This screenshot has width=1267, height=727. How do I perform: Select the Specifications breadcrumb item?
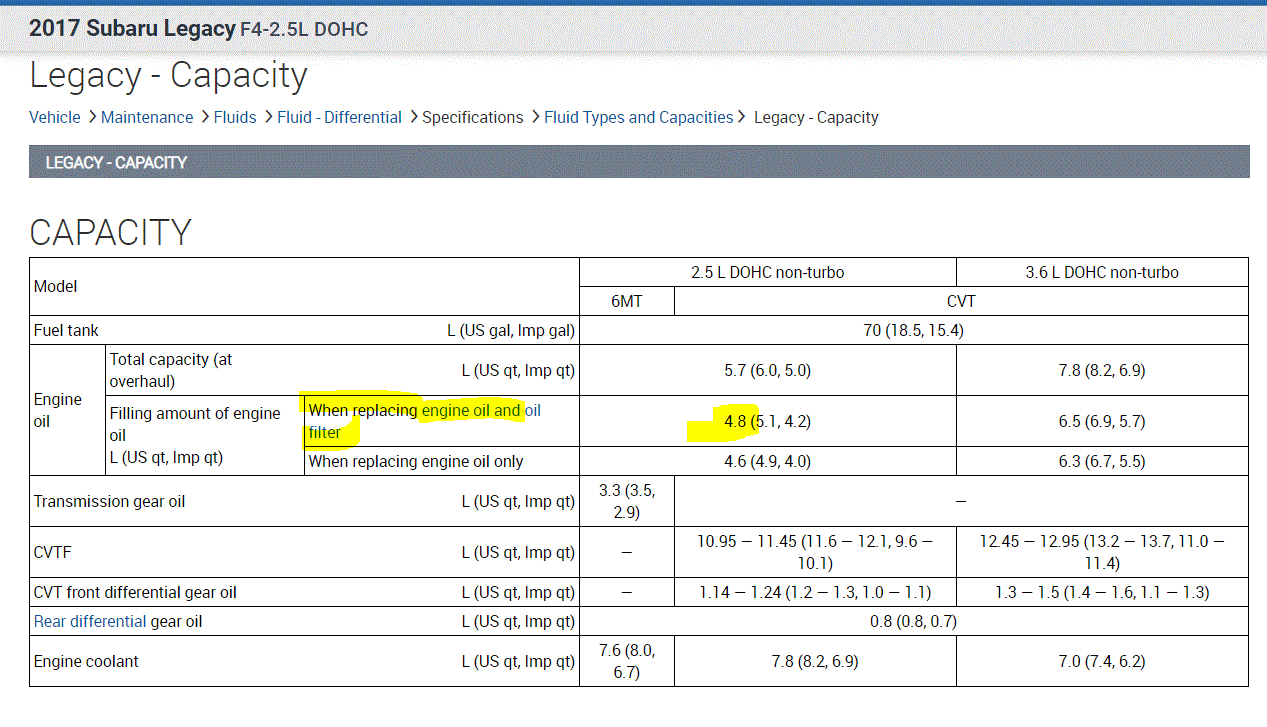(472, 117)
